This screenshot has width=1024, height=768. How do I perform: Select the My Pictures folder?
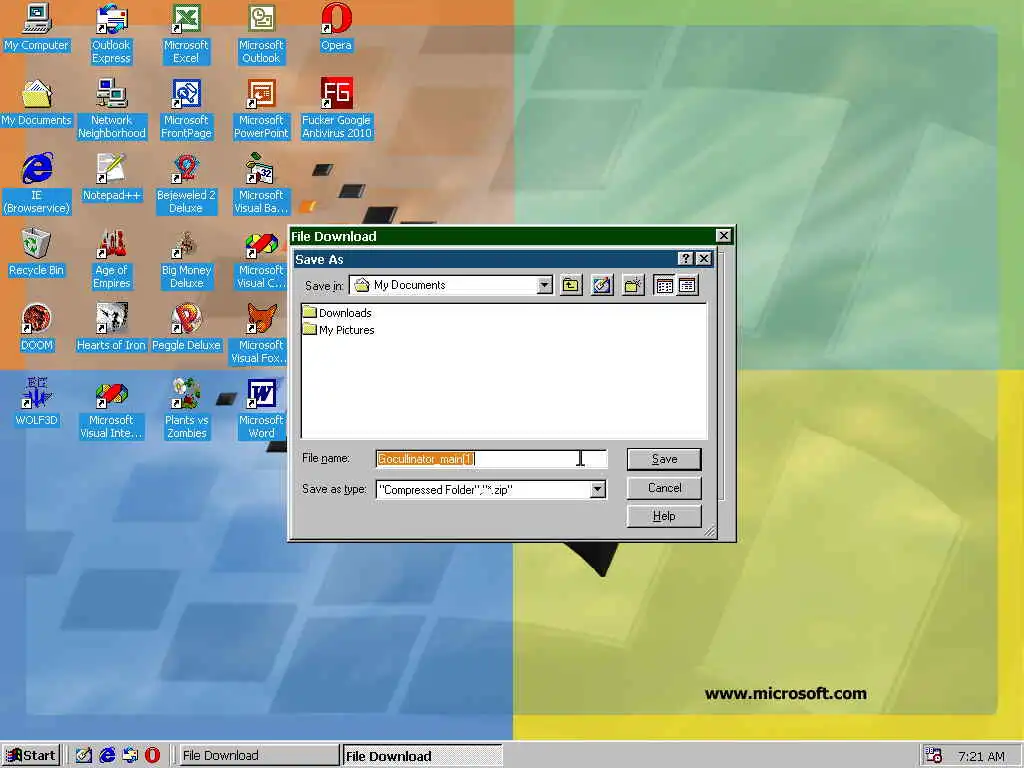pos(339,330)
